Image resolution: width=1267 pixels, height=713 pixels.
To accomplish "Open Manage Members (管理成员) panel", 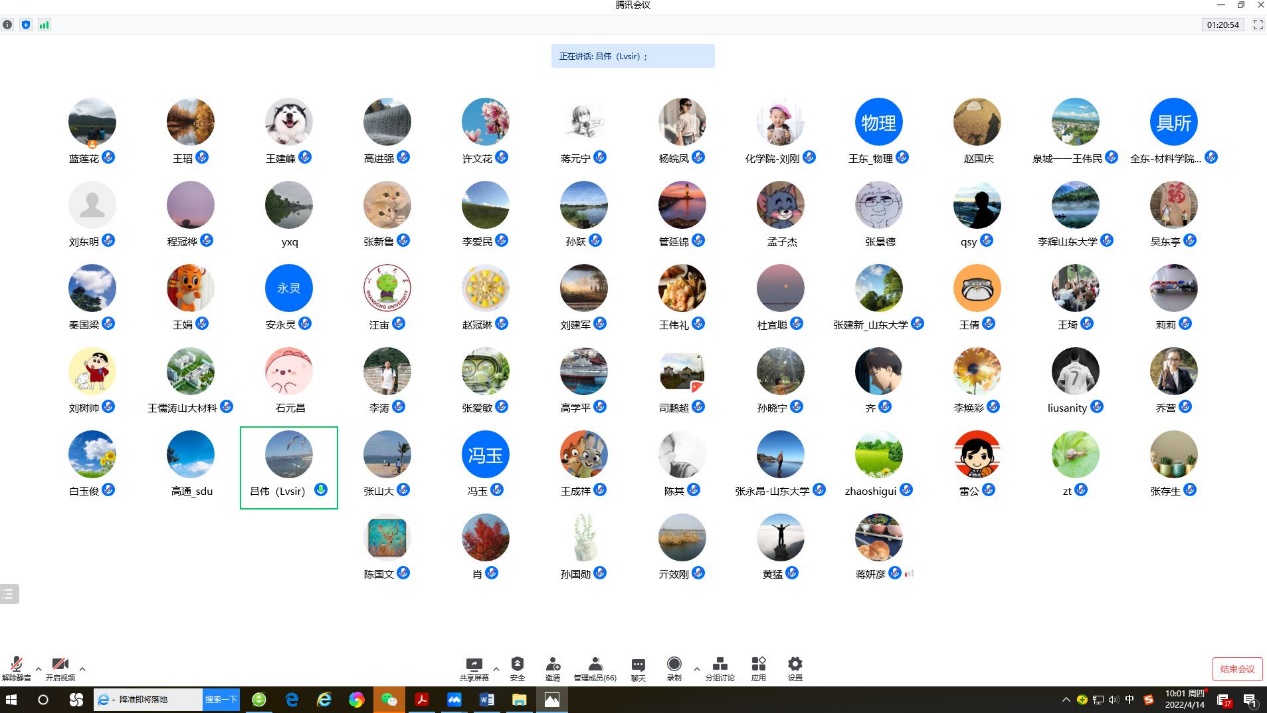I will click(595, 665).
